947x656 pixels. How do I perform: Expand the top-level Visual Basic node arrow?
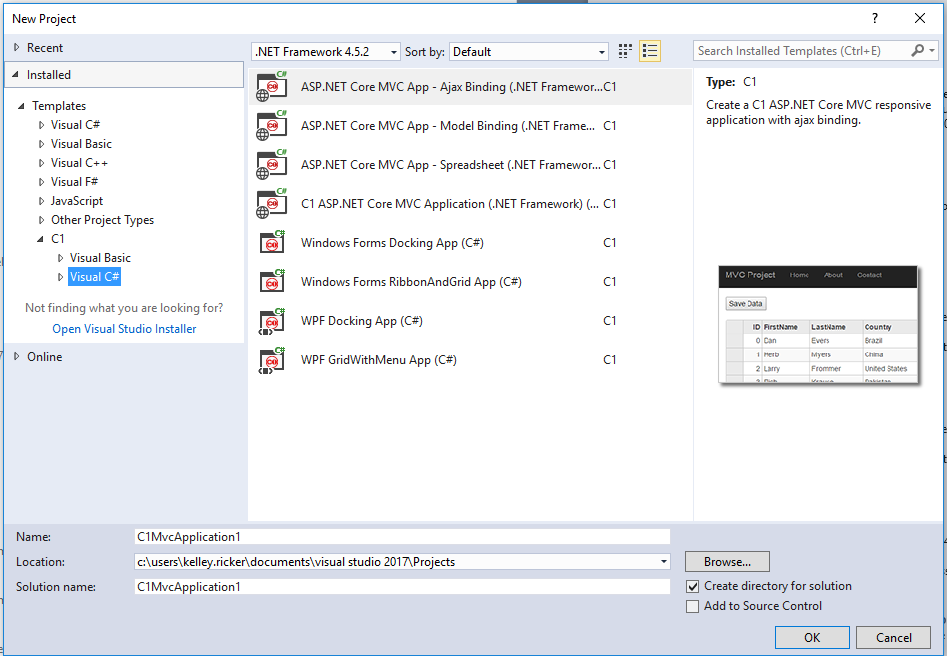point(41,144)
